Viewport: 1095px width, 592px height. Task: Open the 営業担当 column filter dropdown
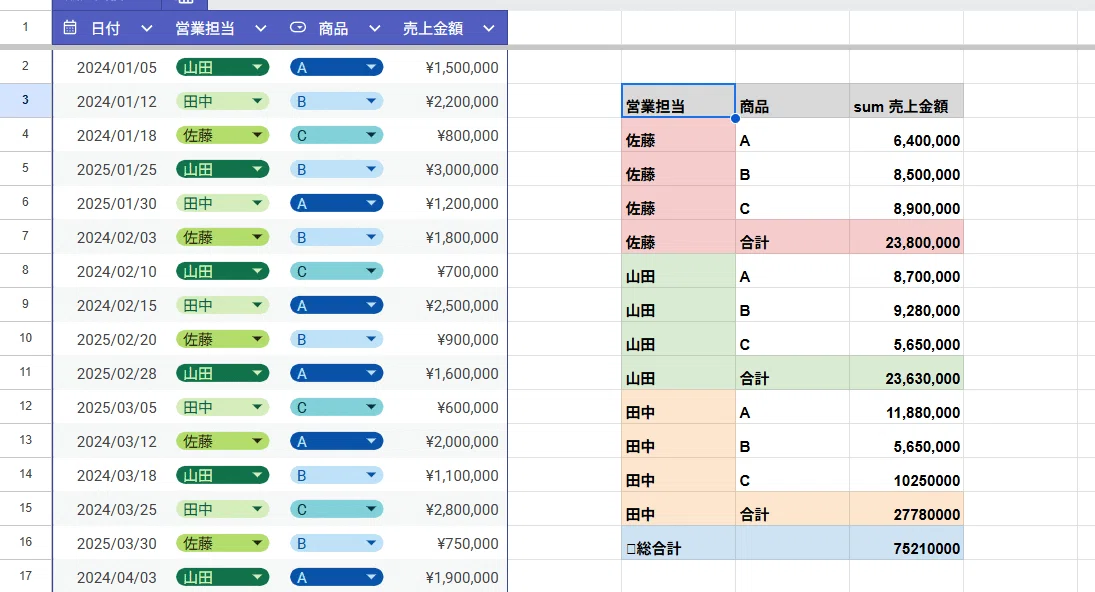tap(260, 29)
